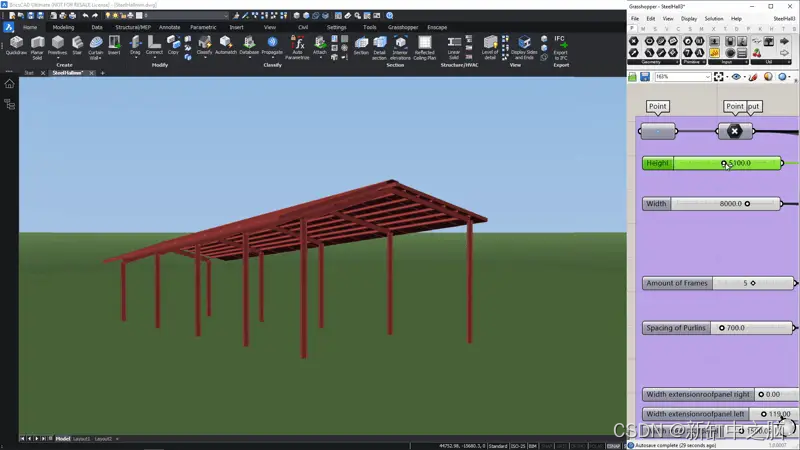Open the Grasshopper zoom percentage dropdown

[x=683, y=77]
